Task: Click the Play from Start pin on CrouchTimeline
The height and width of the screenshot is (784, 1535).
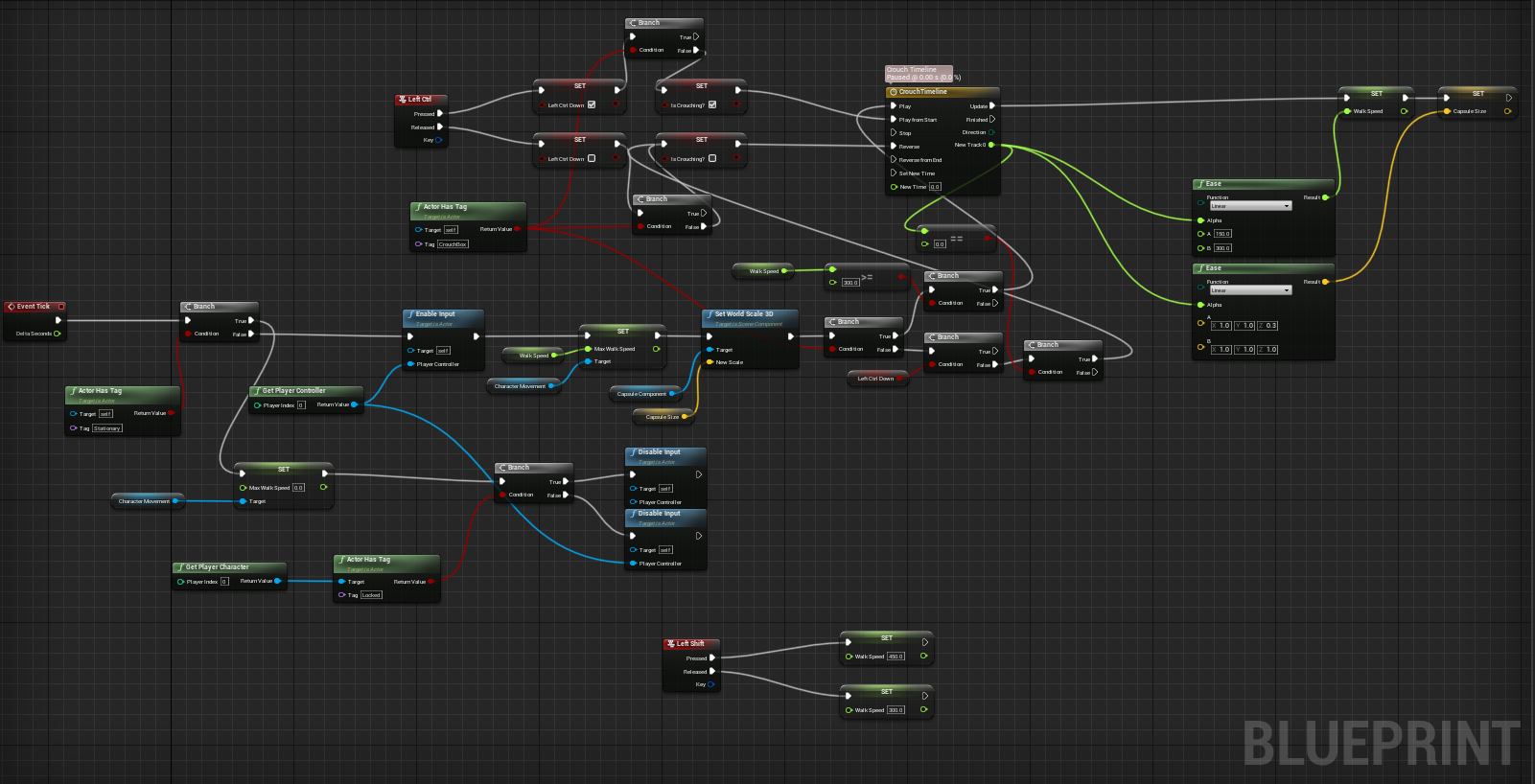Action: pyautogui.click(x=894, y=120)
